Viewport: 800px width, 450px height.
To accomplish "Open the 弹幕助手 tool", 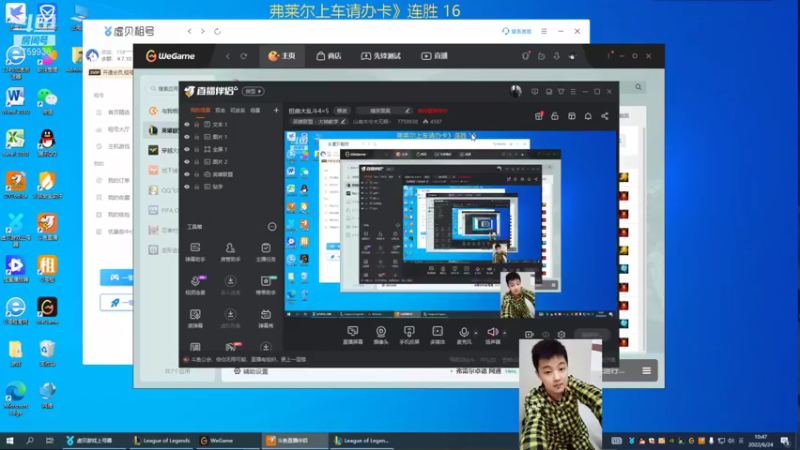I will [x=195, y=252].
